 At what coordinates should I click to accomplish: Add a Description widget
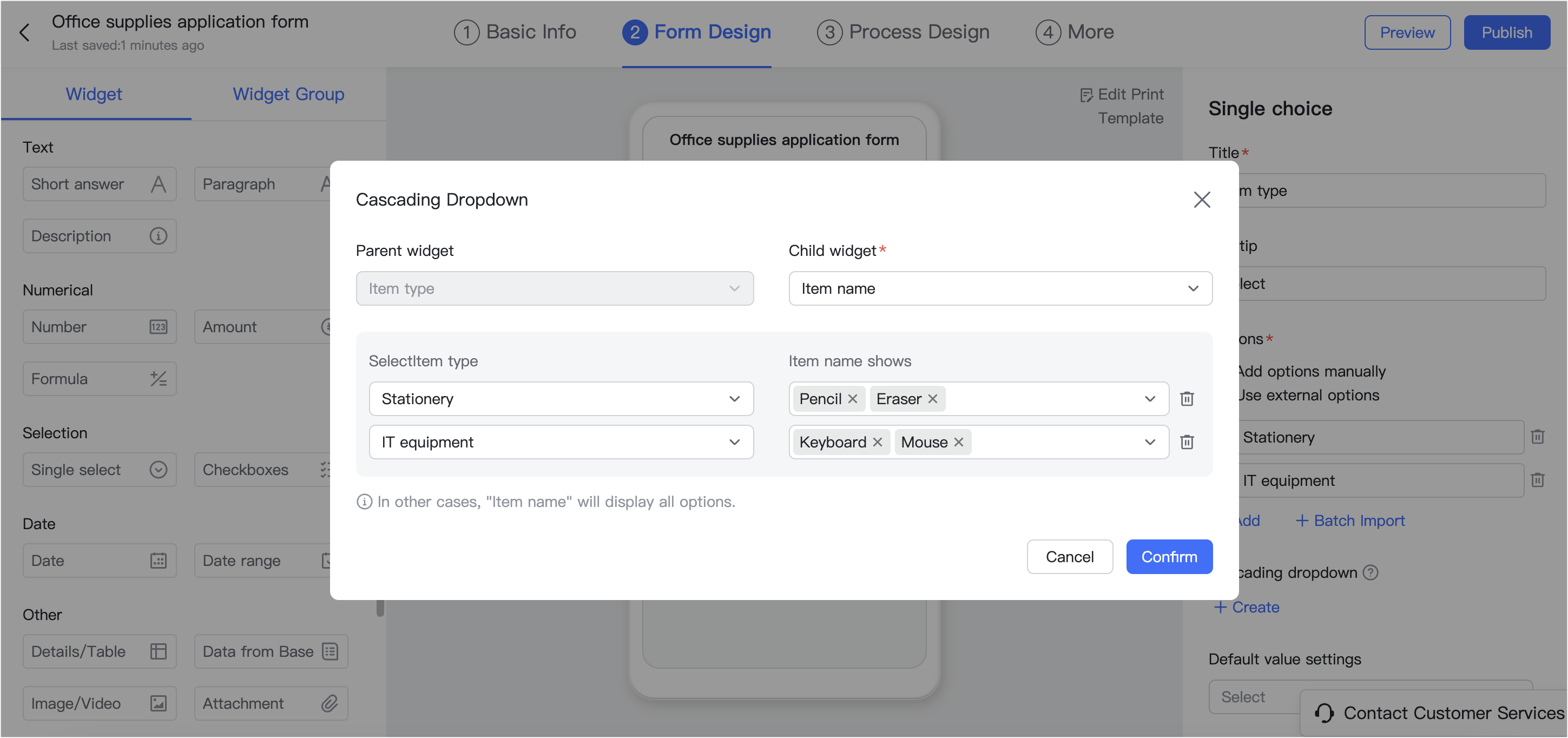coord(99,236)
